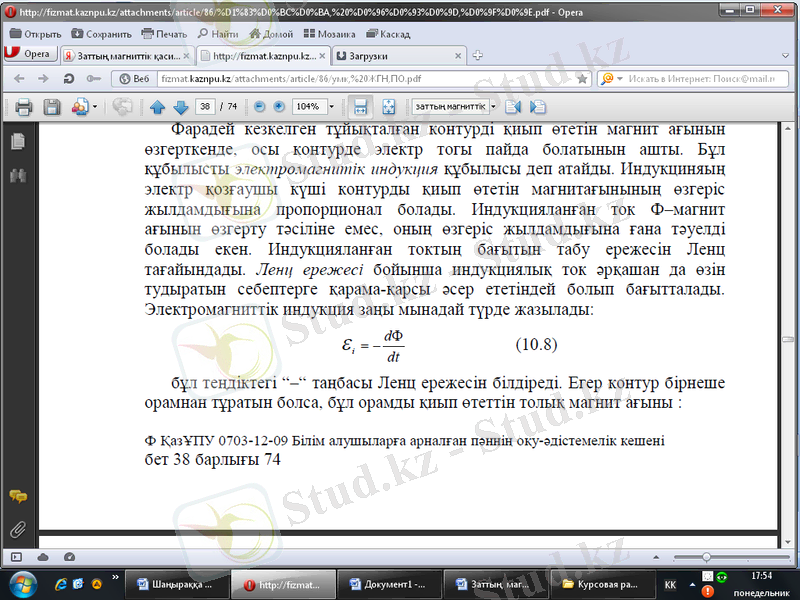Image resolution: width=800 pixels, height=600 pixels.
Task: Click the Каскад button
Action: (388, 34)
